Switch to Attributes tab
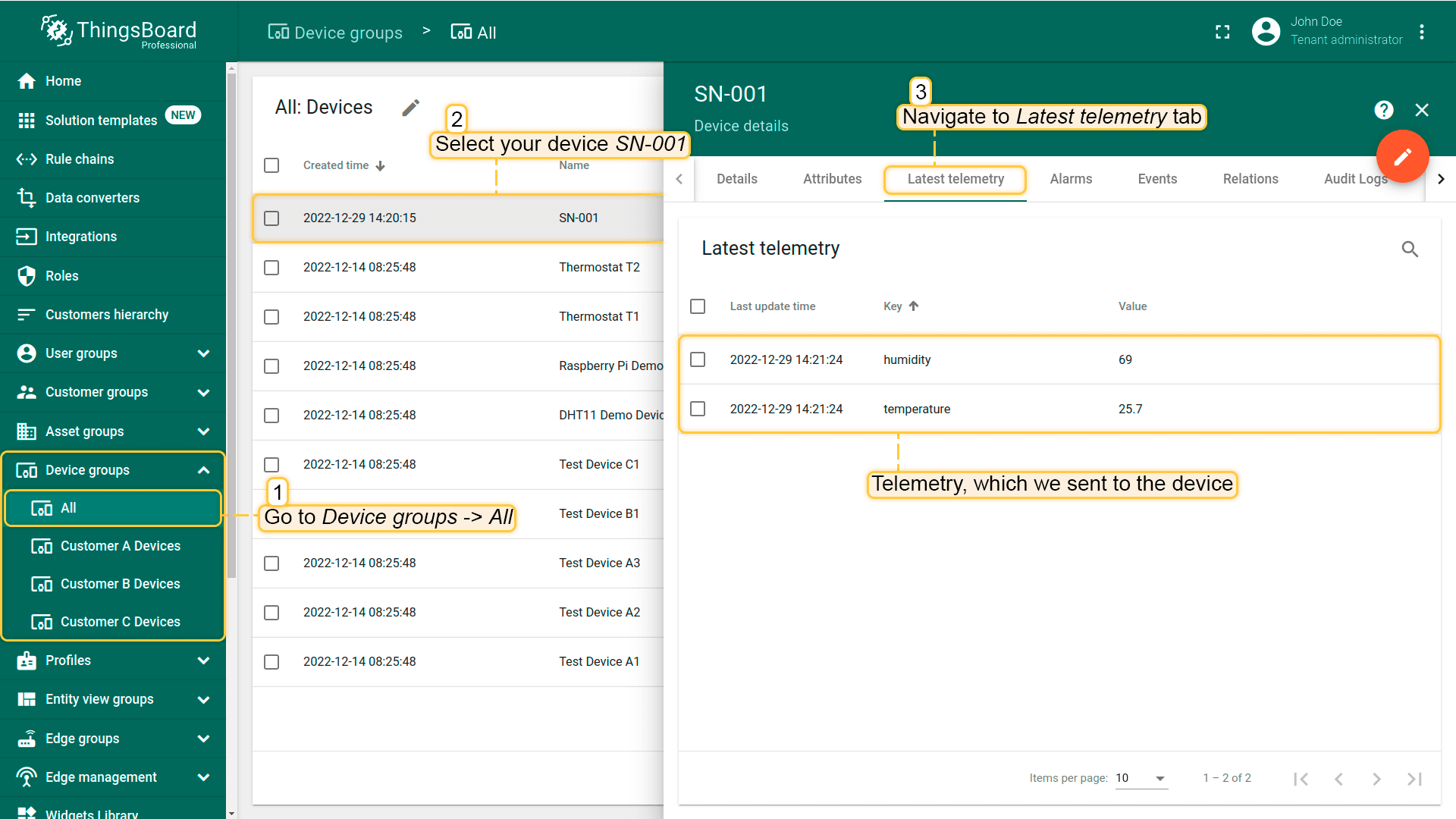The image size is (1456, 819). [833, 179]
